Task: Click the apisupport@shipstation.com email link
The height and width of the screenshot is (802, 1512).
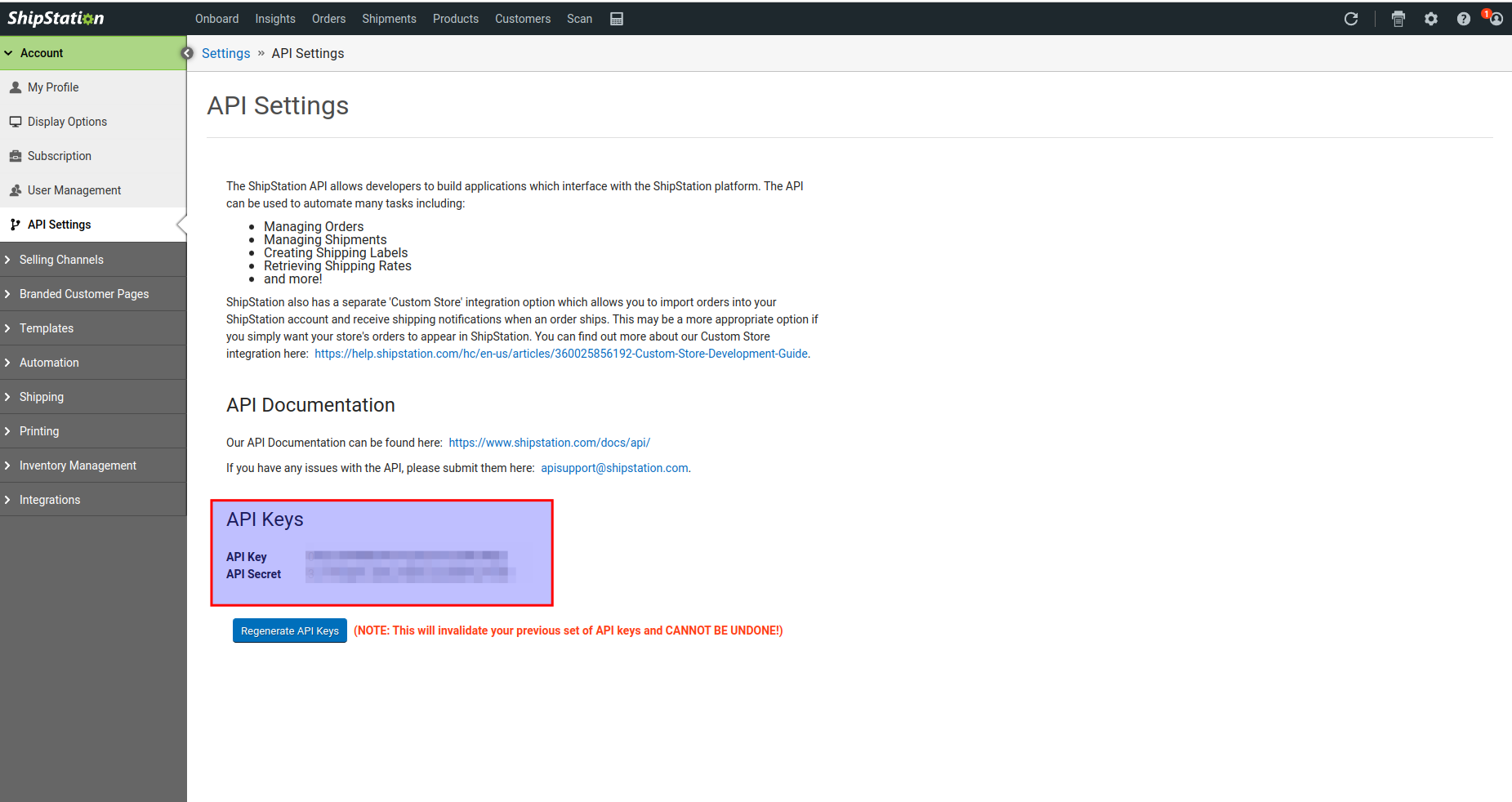Action: tap(614, 468)
